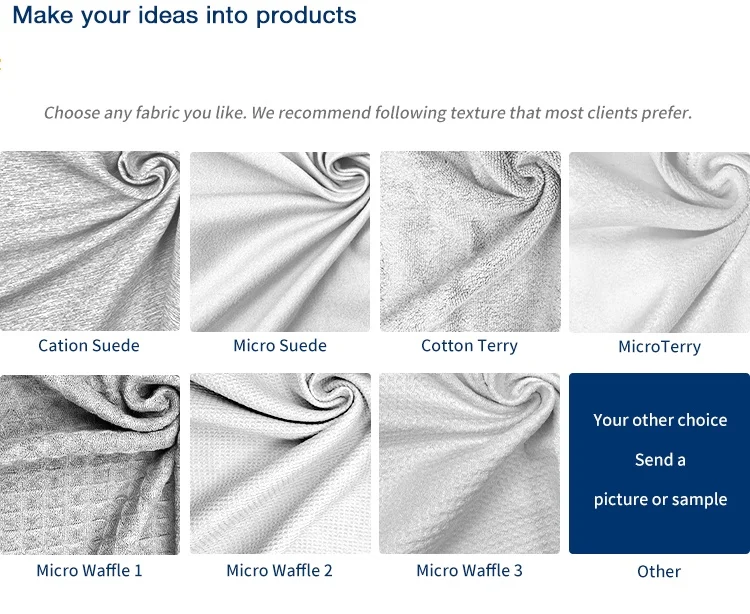Click the "Micro Suede" caption
This screenshot has width=750, height=614.
(x=280, y=346)
